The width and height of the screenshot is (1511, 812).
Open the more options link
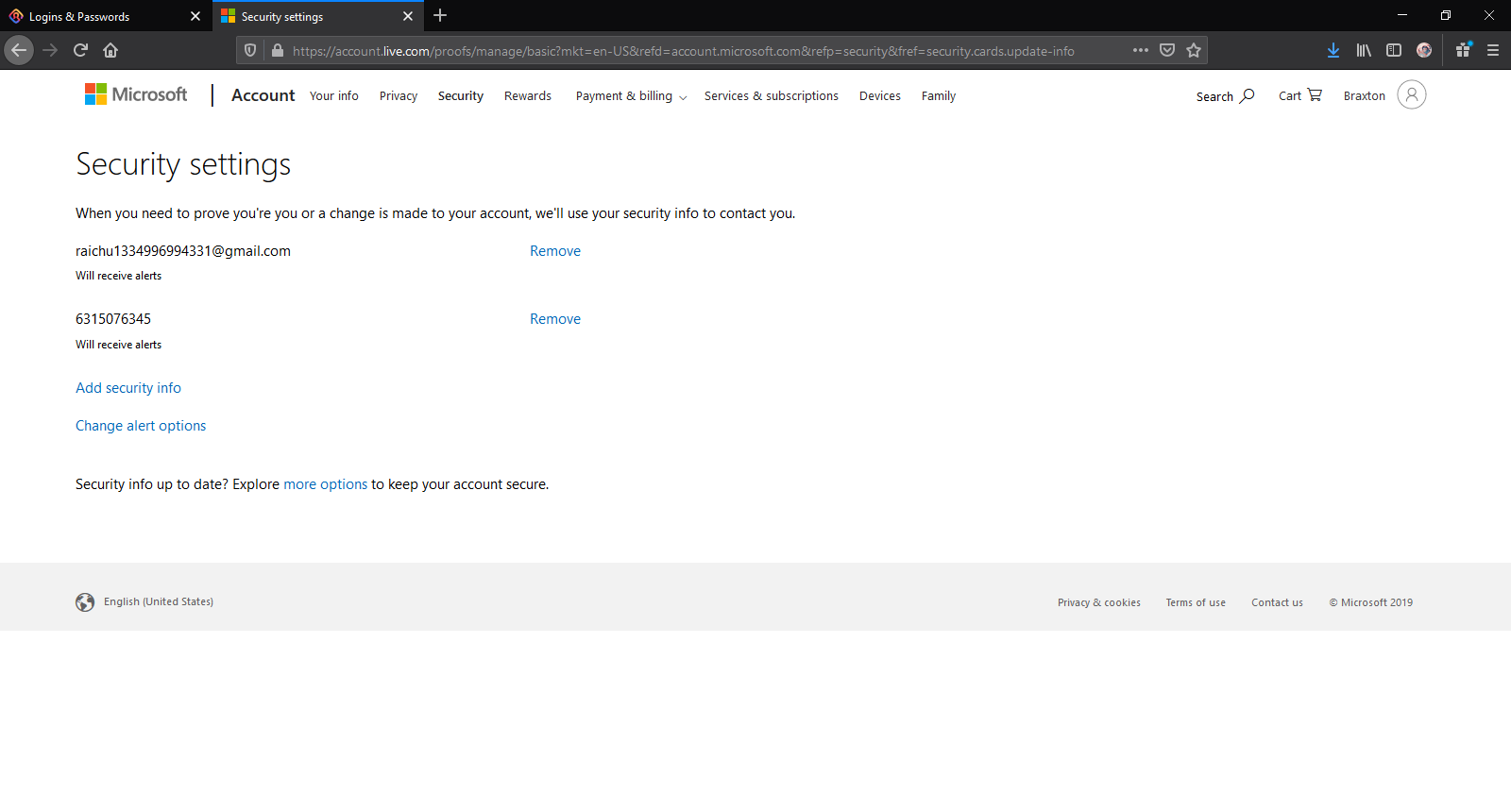pos(326,484)
